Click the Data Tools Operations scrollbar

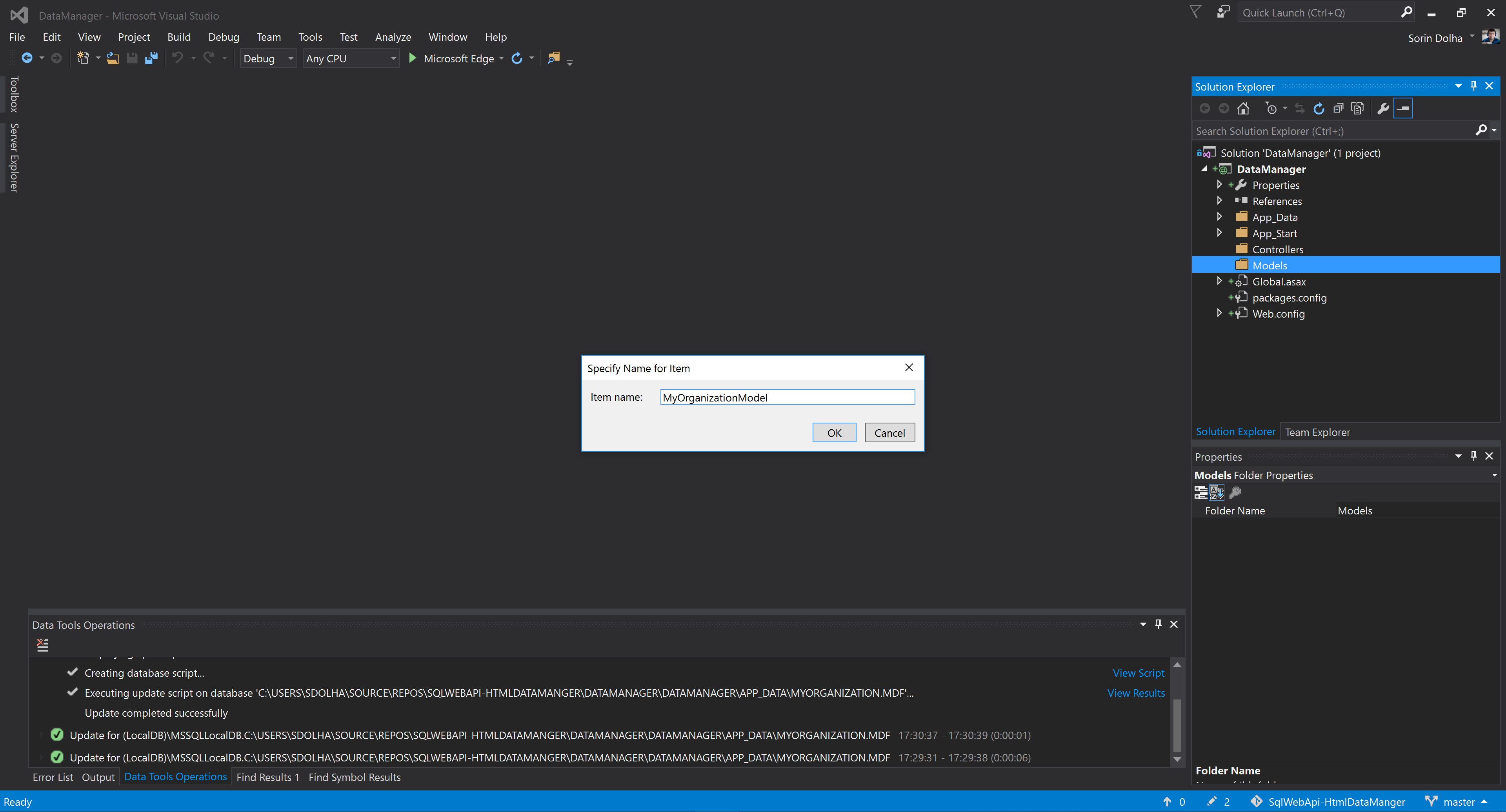(1177, 725)
